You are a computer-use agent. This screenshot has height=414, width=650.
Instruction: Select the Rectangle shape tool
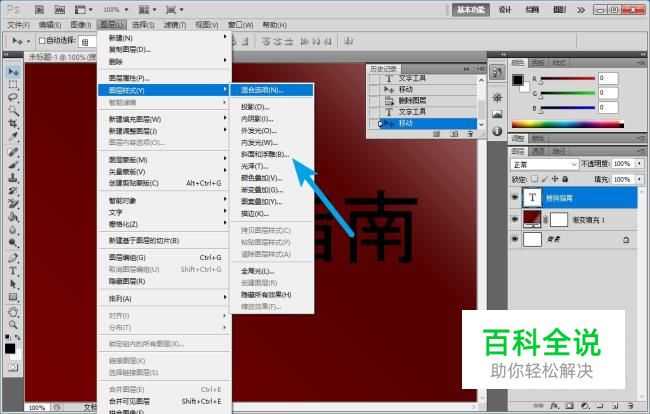(x=13, y=297)
